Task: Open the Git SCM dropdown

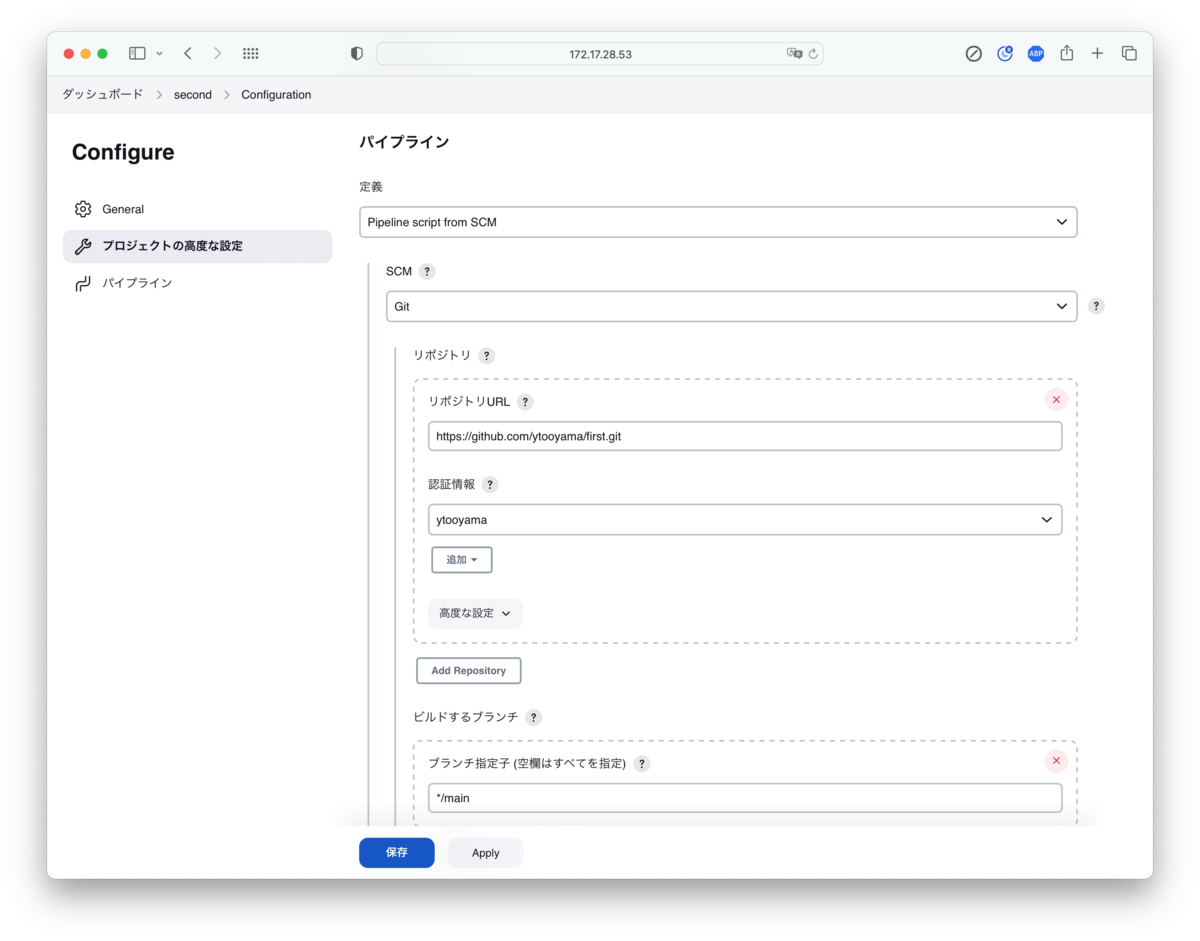Action: (731, 307)
